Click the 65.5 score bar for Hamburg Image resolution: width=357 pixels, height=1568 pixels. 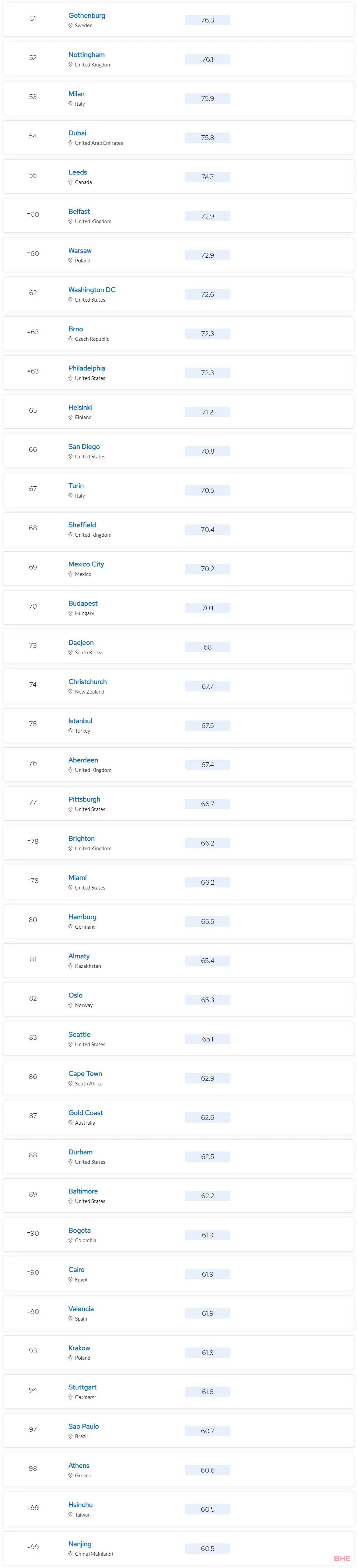[x=207, y=922]
